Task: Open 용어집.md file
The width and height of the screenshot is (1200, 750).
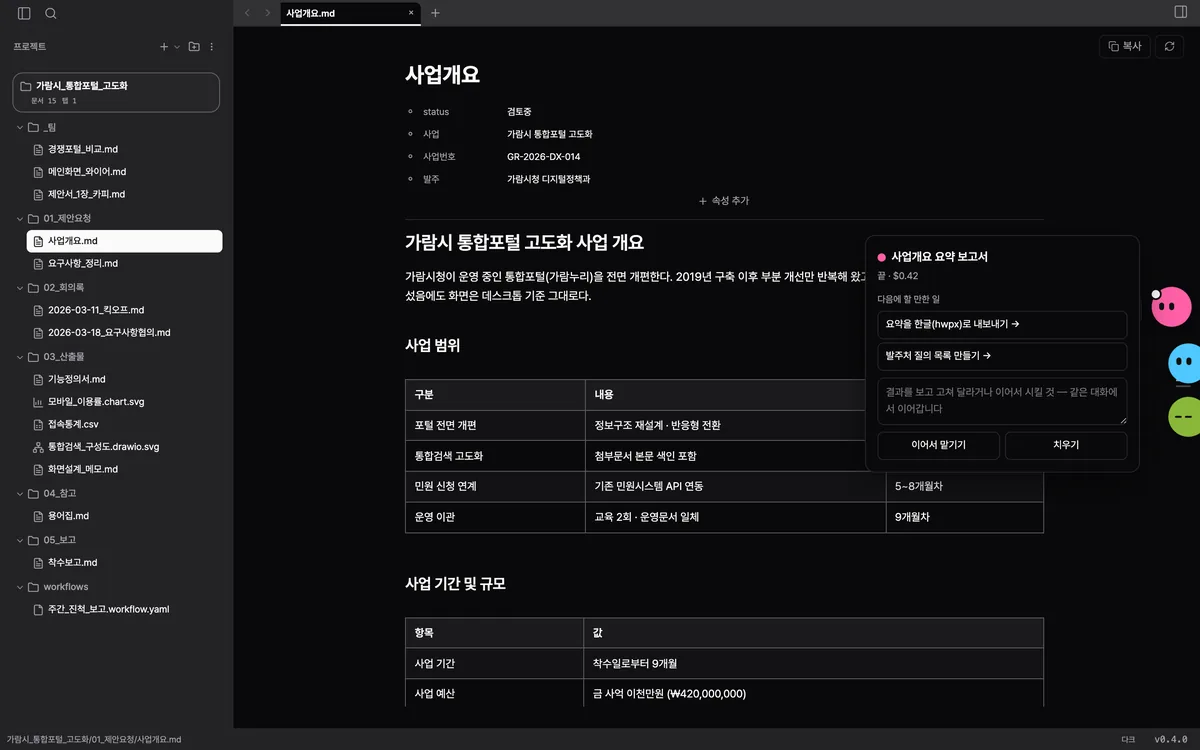Action: pyautogui.click(x=124, y=516)
